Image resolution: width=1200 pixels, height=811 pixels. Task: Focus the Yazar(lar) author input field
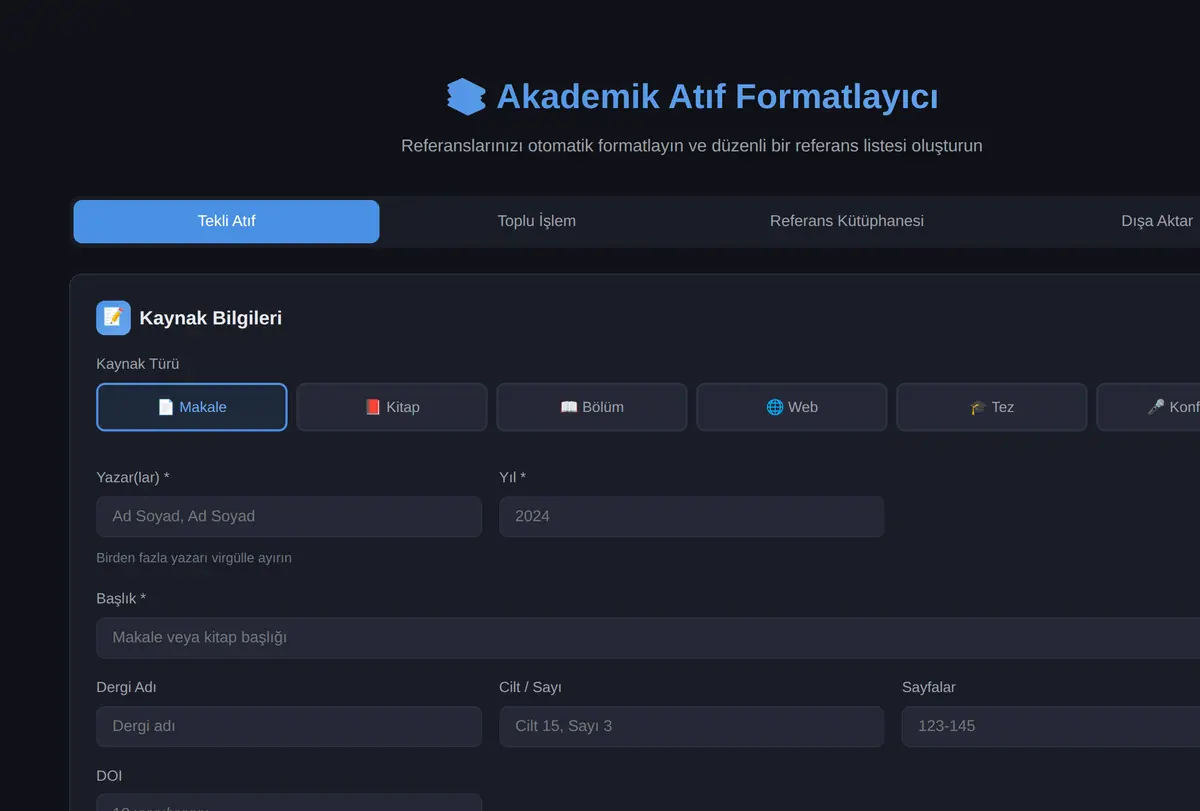[x=289, y=517]
